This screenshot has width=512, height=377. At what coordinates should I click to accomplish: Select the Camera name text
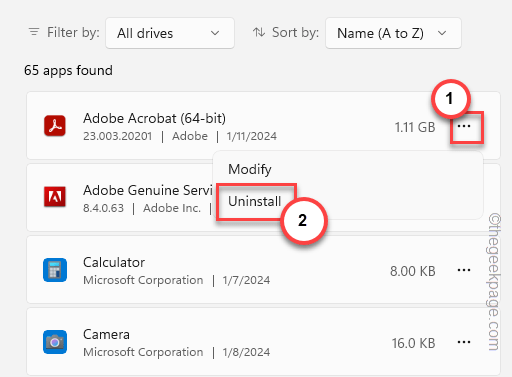point(106,334)
